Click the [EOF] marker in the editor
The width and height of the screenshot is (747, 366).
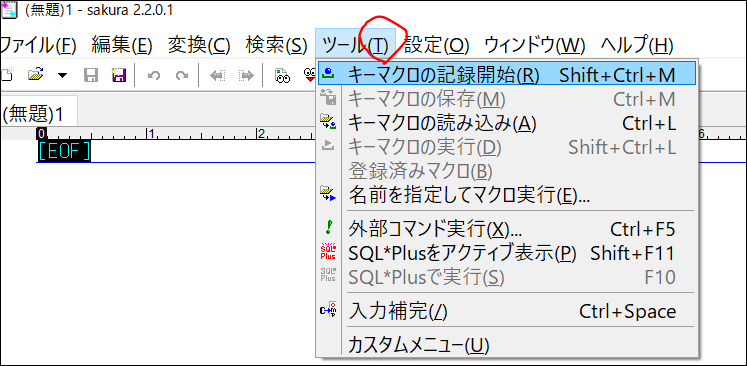[63, 151]
